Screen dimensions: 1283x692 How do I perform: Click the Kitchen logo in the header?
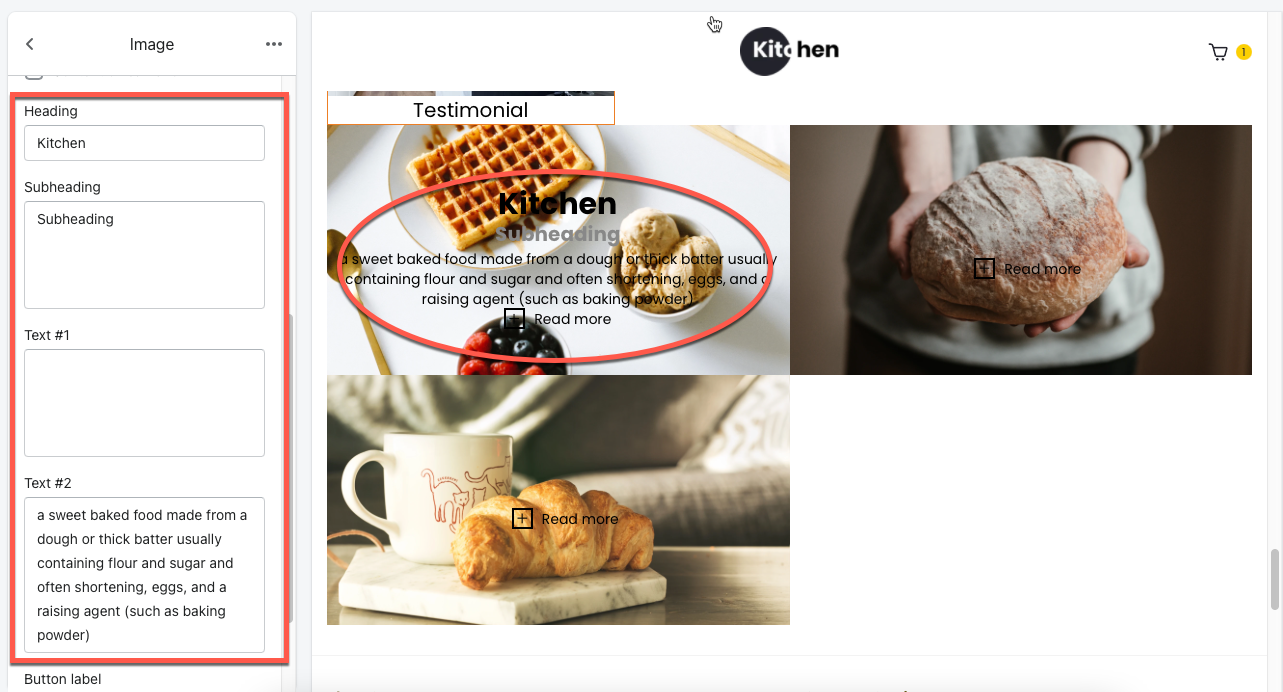(x=789, y=51)
